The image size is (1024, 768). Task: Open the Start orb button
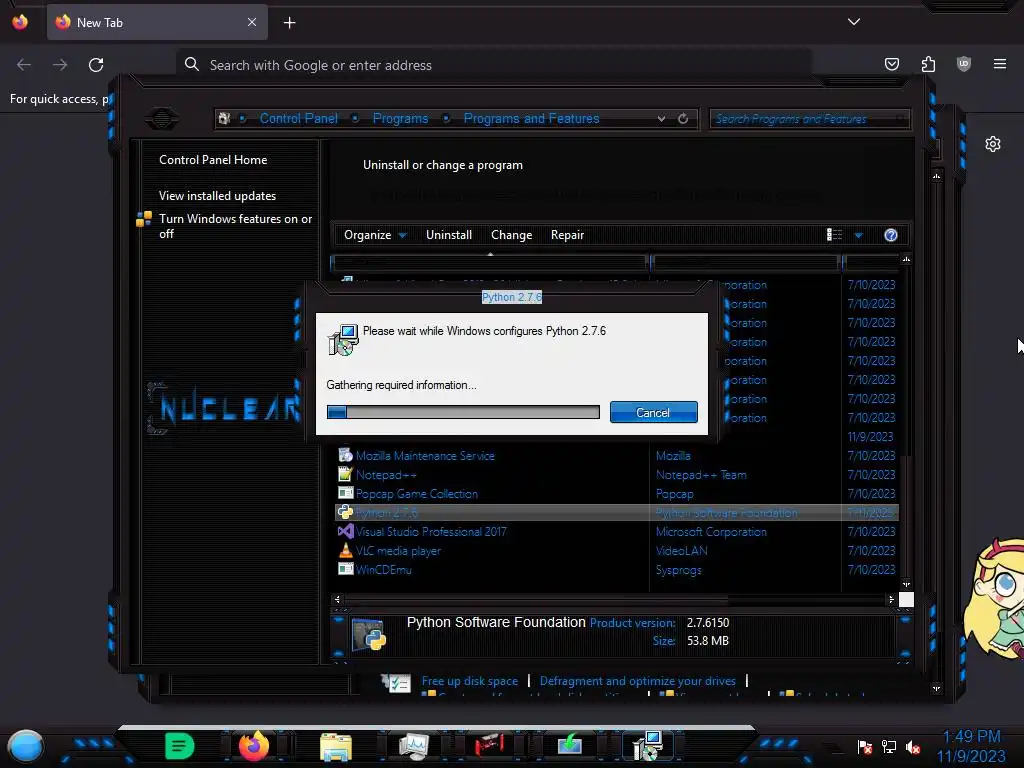[x=25, y=746]
